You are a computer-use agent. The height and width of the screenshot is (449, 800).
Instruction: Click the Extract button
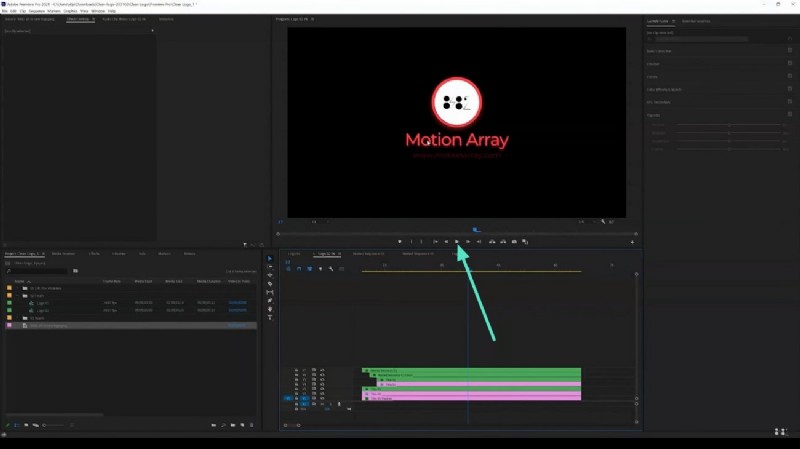pos(503,242)
